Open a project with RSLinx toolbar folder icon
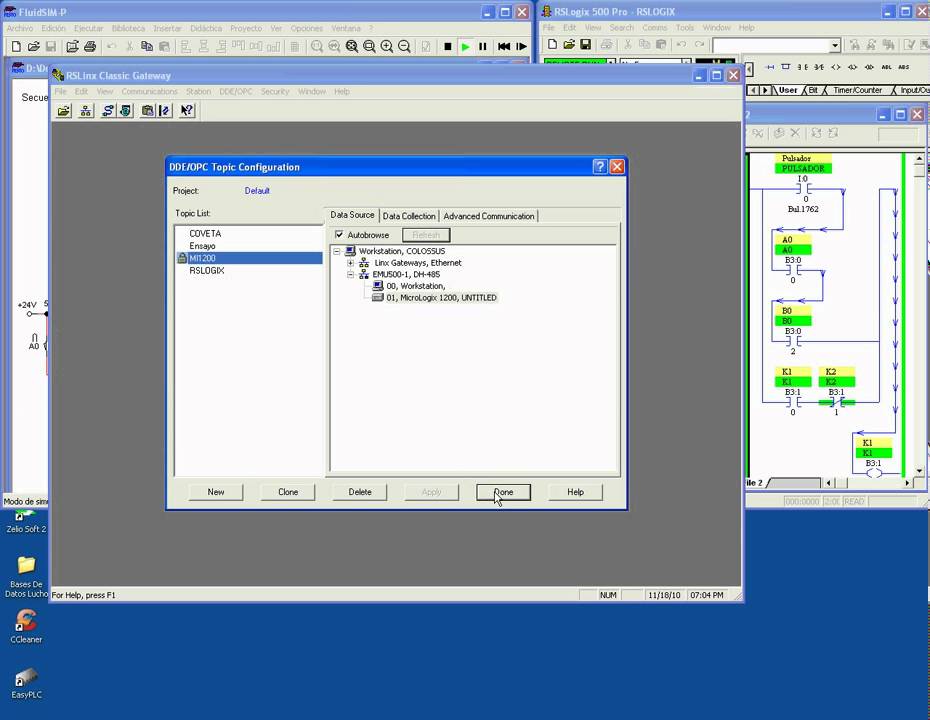The width and height of the screenshot is (930, 720). 63,111
